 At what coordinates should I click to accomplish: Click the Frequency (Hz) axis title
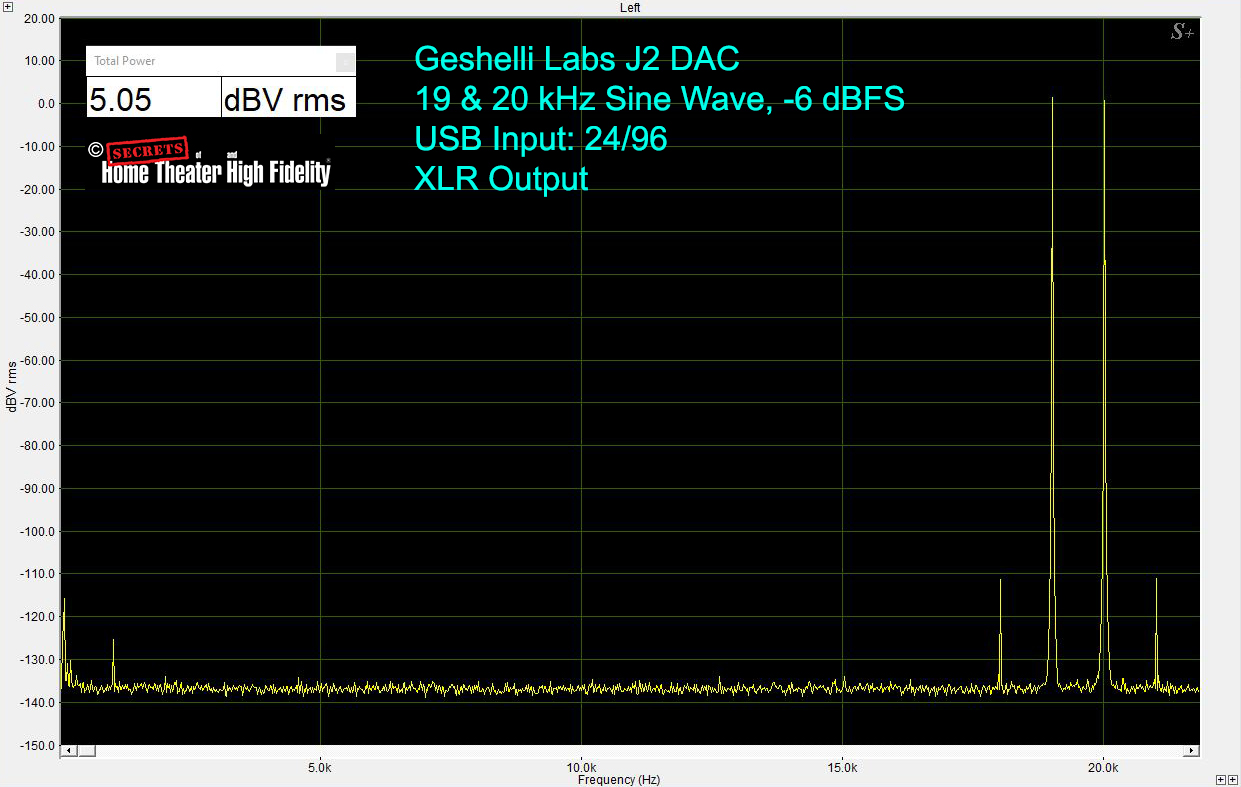[618, 779]
